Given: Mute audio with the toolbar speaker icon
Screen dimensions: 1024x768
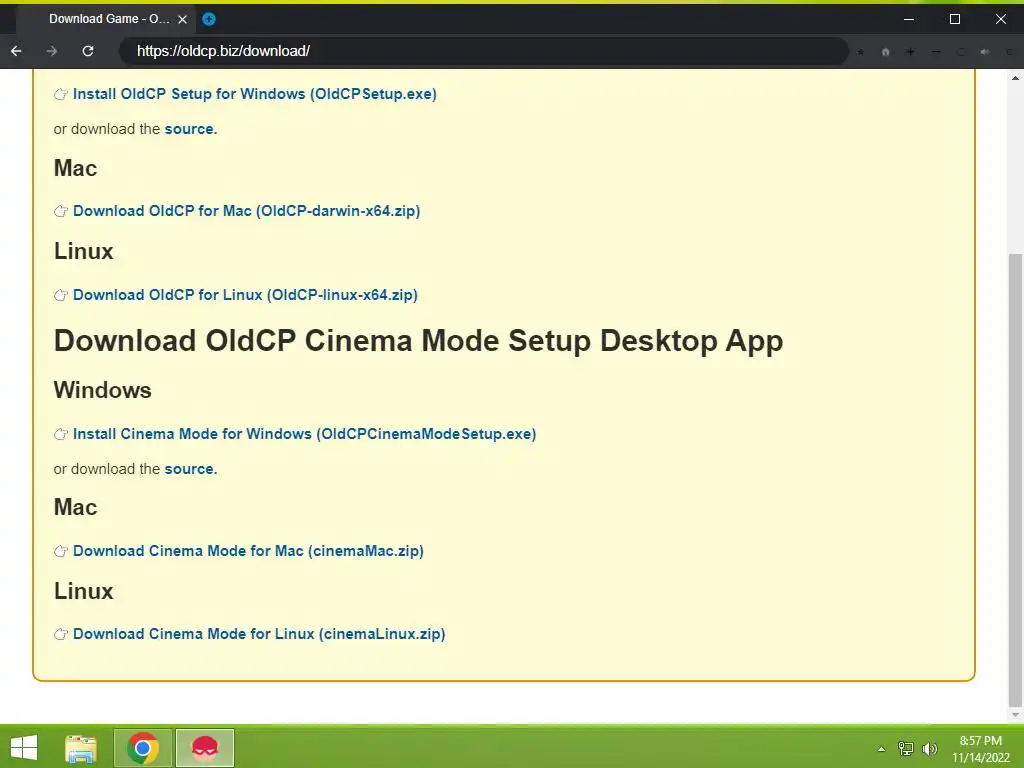Looking at the screenshot, I should pyautogui.click(x=985, y=52).
